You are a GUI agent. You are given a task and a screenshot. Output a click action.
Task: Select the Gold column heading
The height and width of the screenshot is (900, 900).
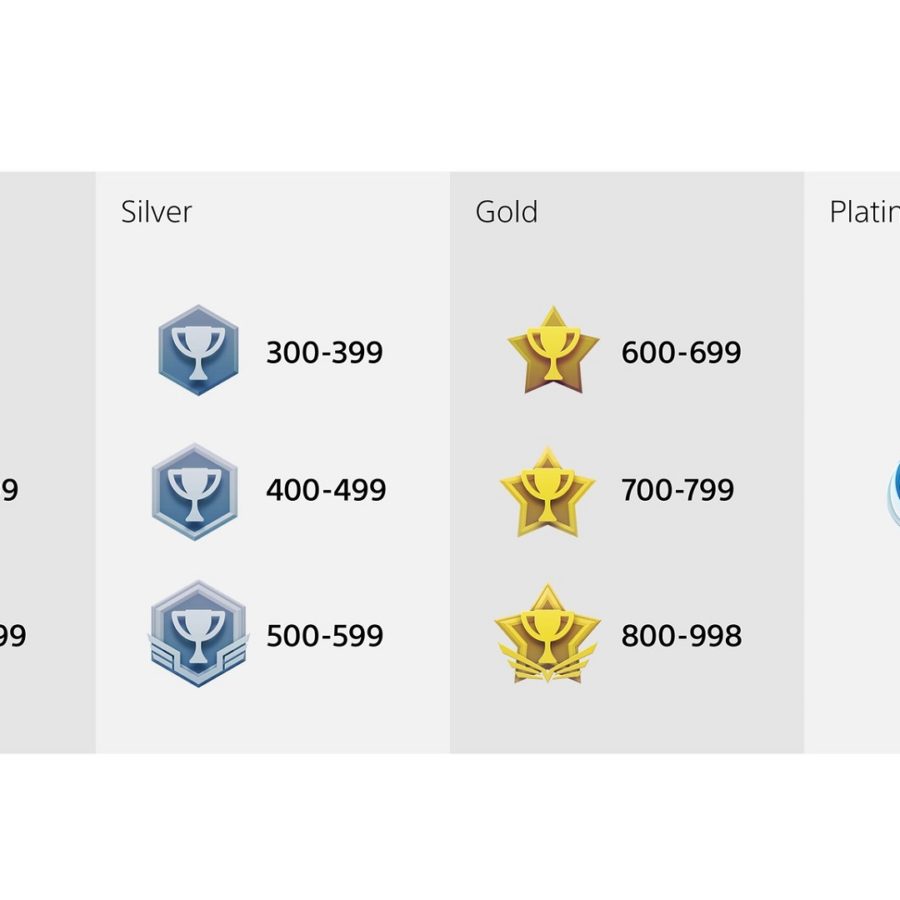[506, 212]
